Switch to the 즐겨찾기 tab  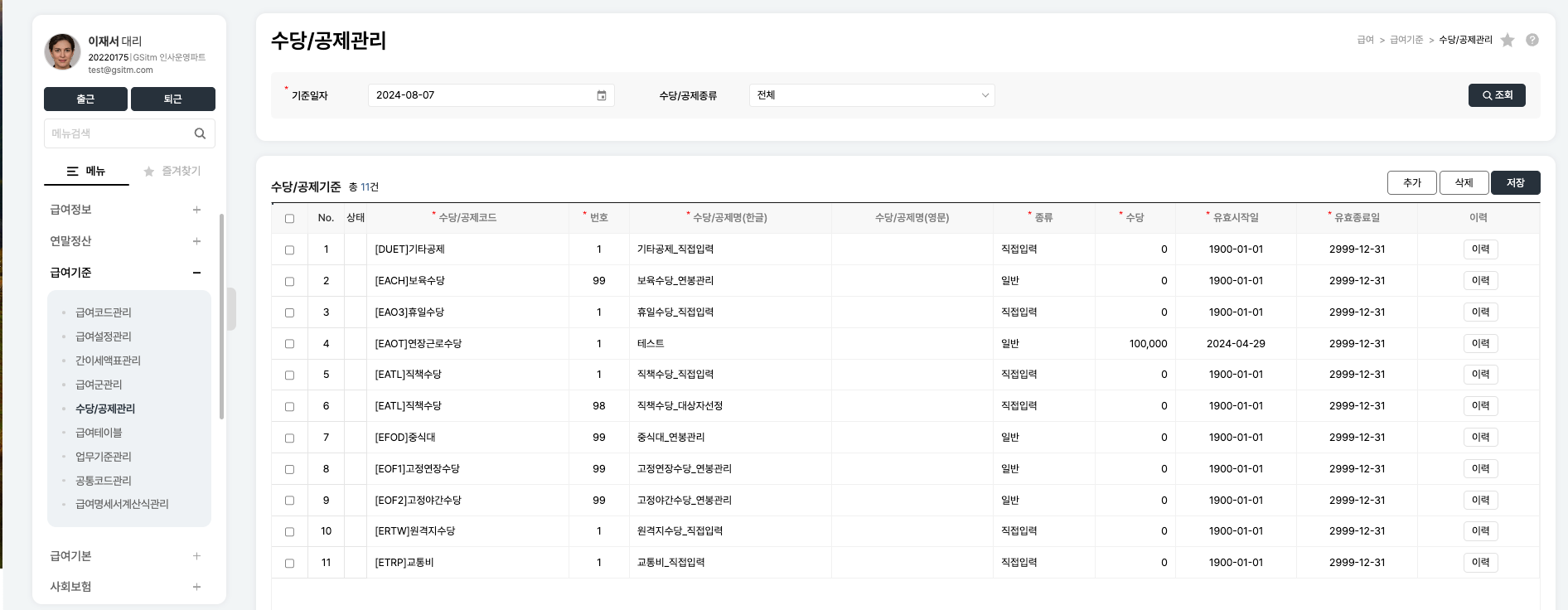click(x=172, y=171)
